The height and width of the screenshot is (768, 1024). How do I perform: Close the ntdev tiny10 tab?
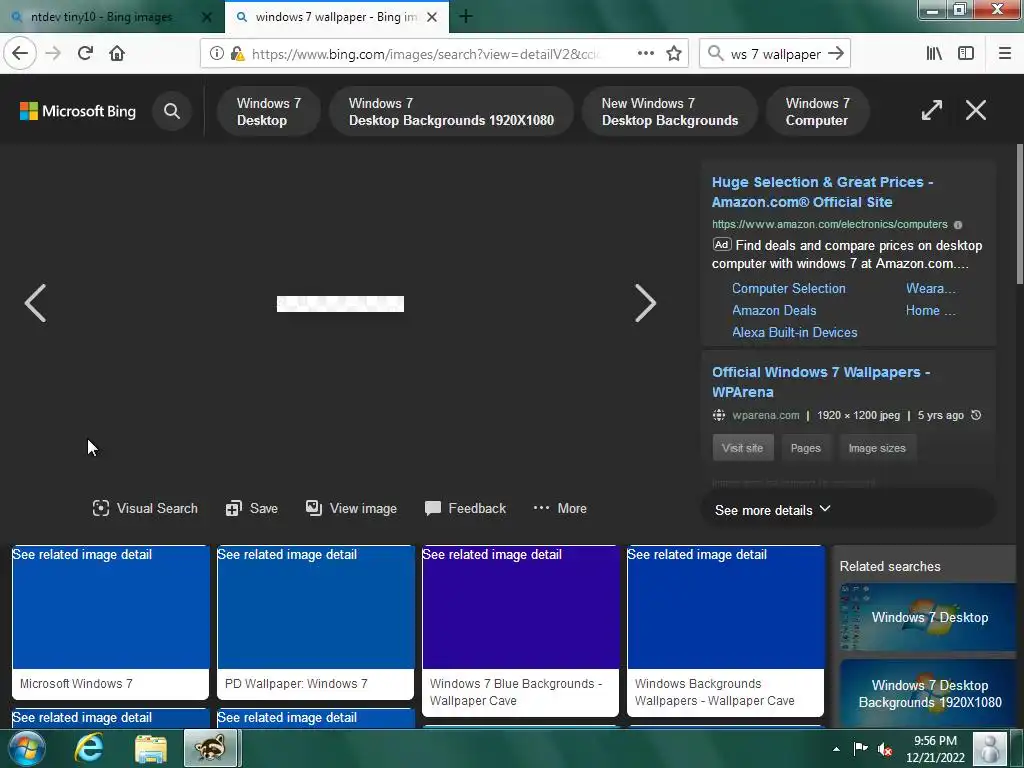point(206,17)
